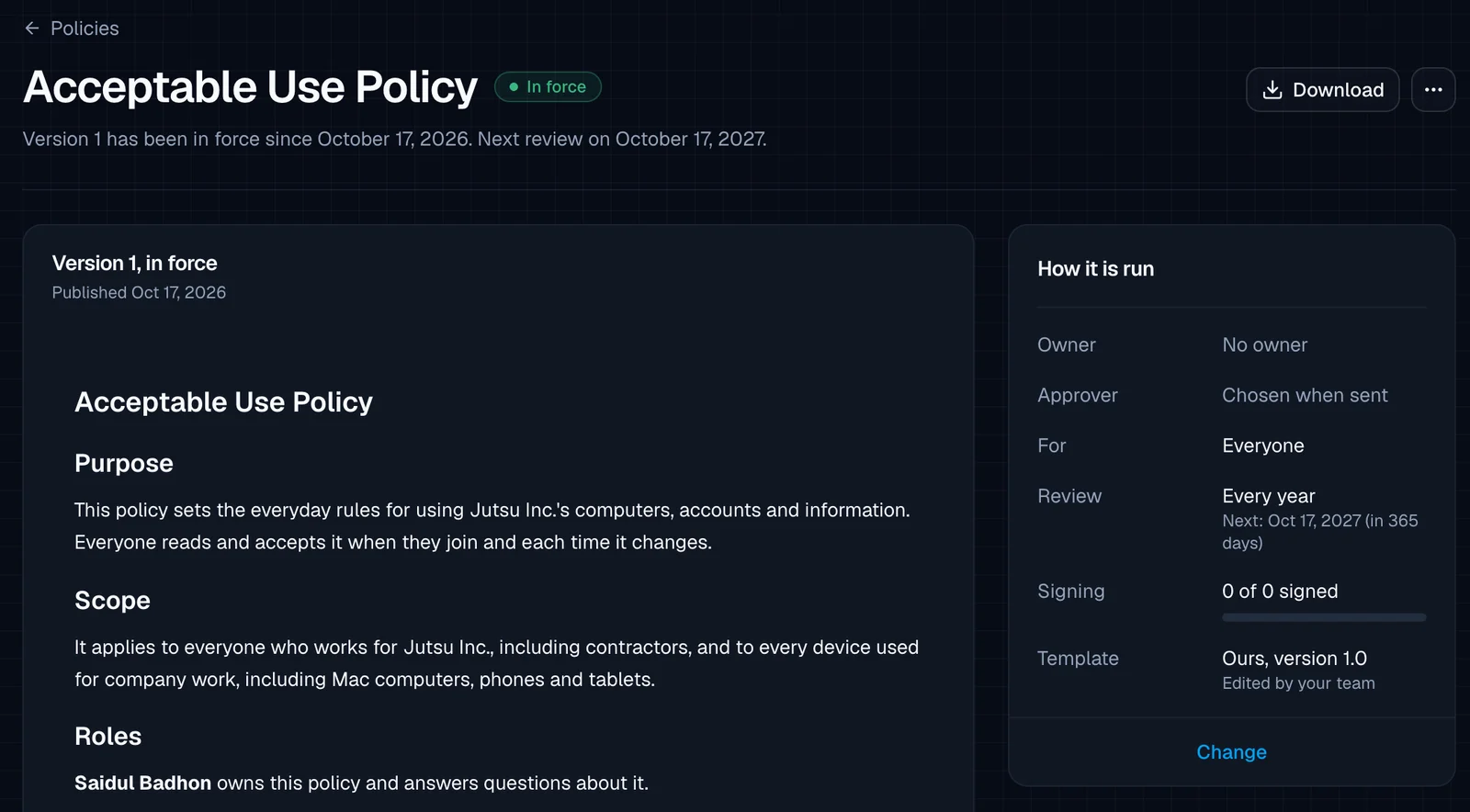Click the Owner label

coord(1067,345)
